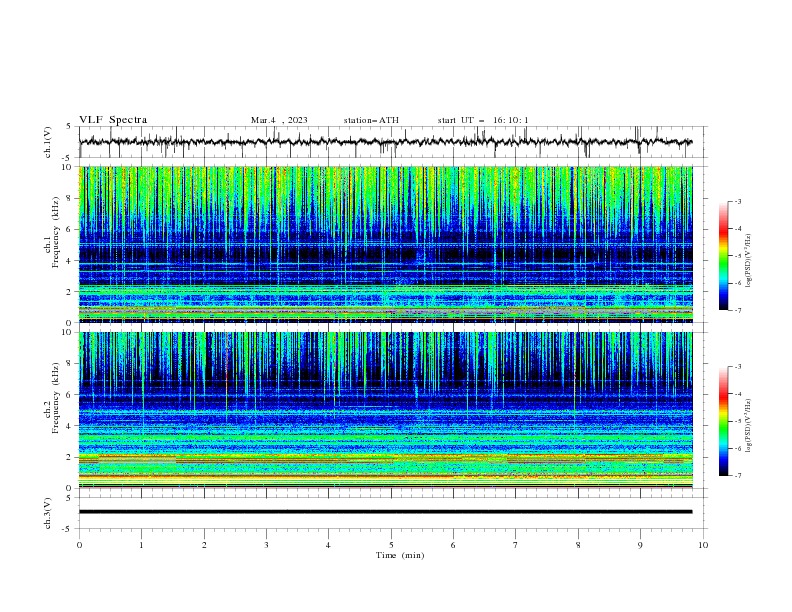
Task: Click the ch.2 spectrogram panel
Action: pyautogui.click(x=386, y=410)
